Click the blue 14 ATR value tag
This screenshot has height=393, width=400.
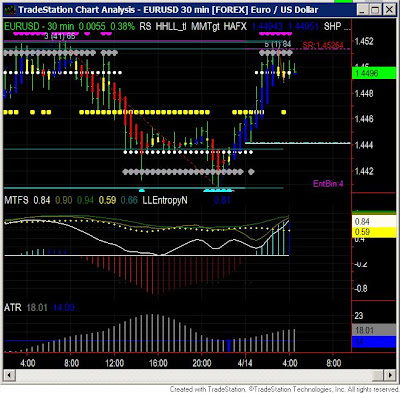[374, 342]
